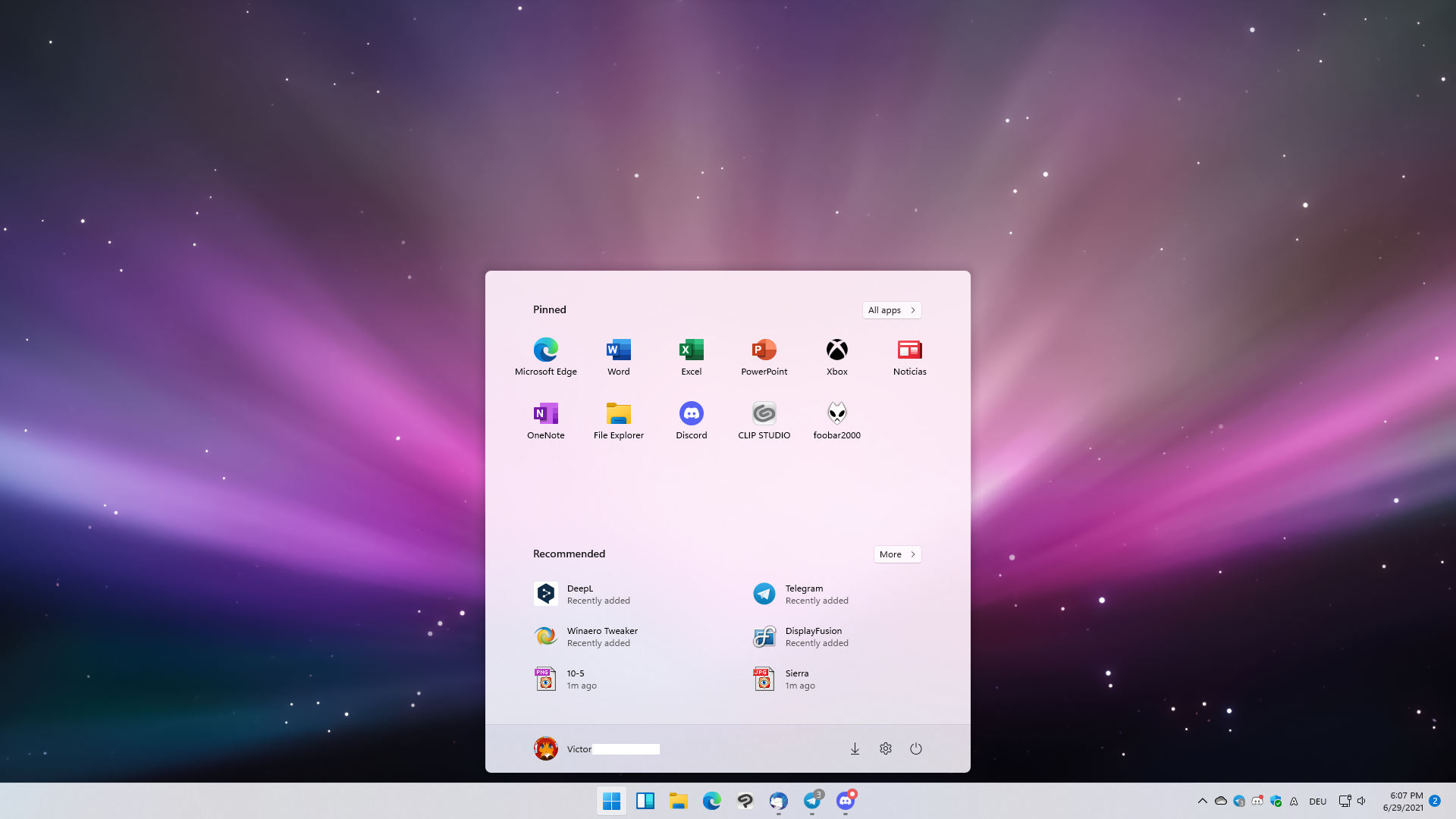
Task: Click Downloads button in Start menu
Action: point(855,748)
